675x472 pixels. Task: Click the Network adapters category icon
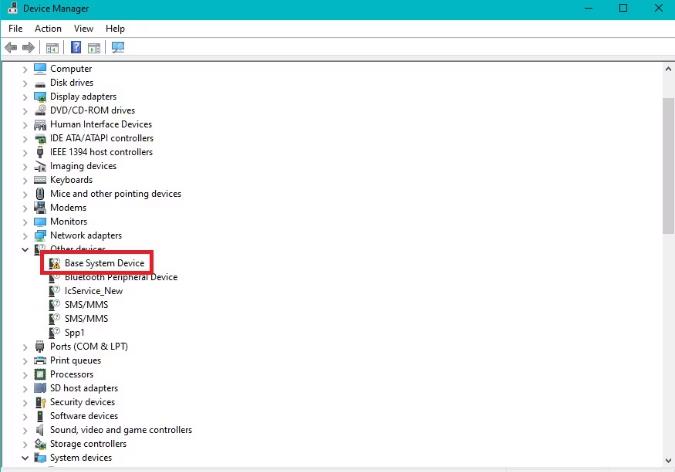[40, 236]
